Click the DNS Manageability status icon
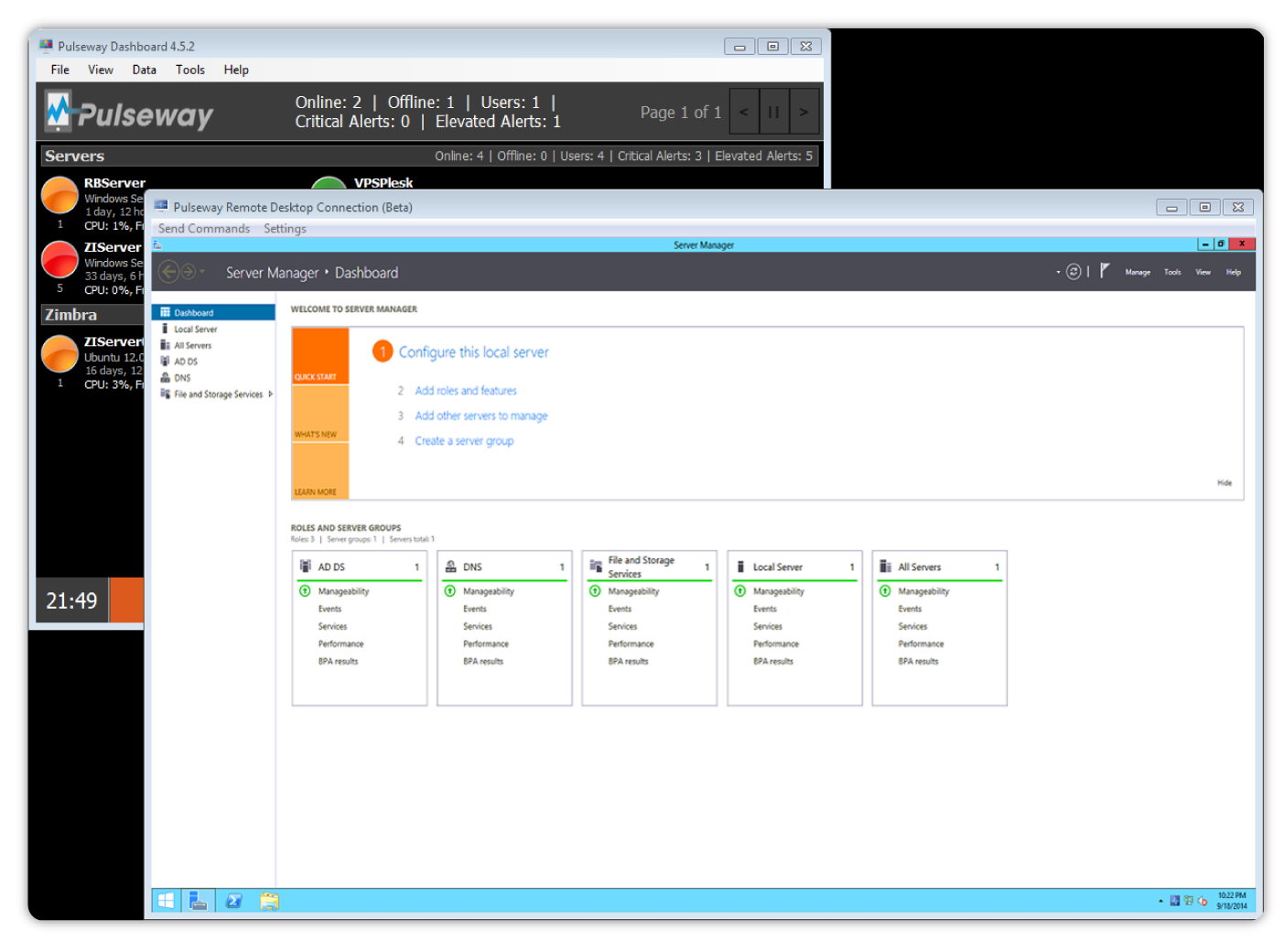The image size is (1284, 952). (450, 591)
